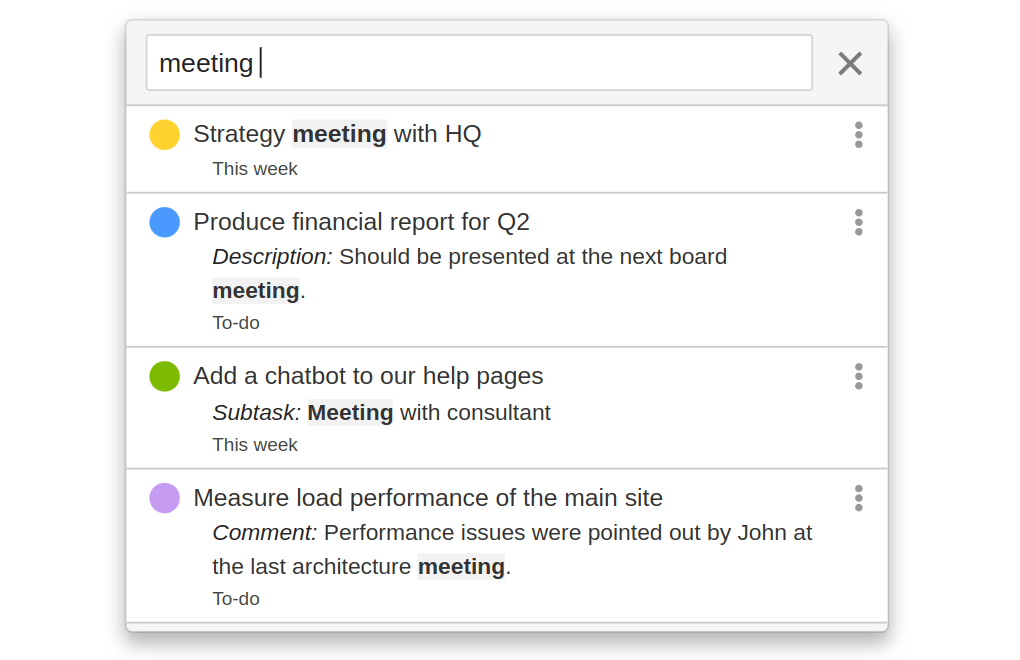Image resolution: width=1020 pixels, height=660 pixels.
Task: Open more options for load performance task
Action: [858, 498]
